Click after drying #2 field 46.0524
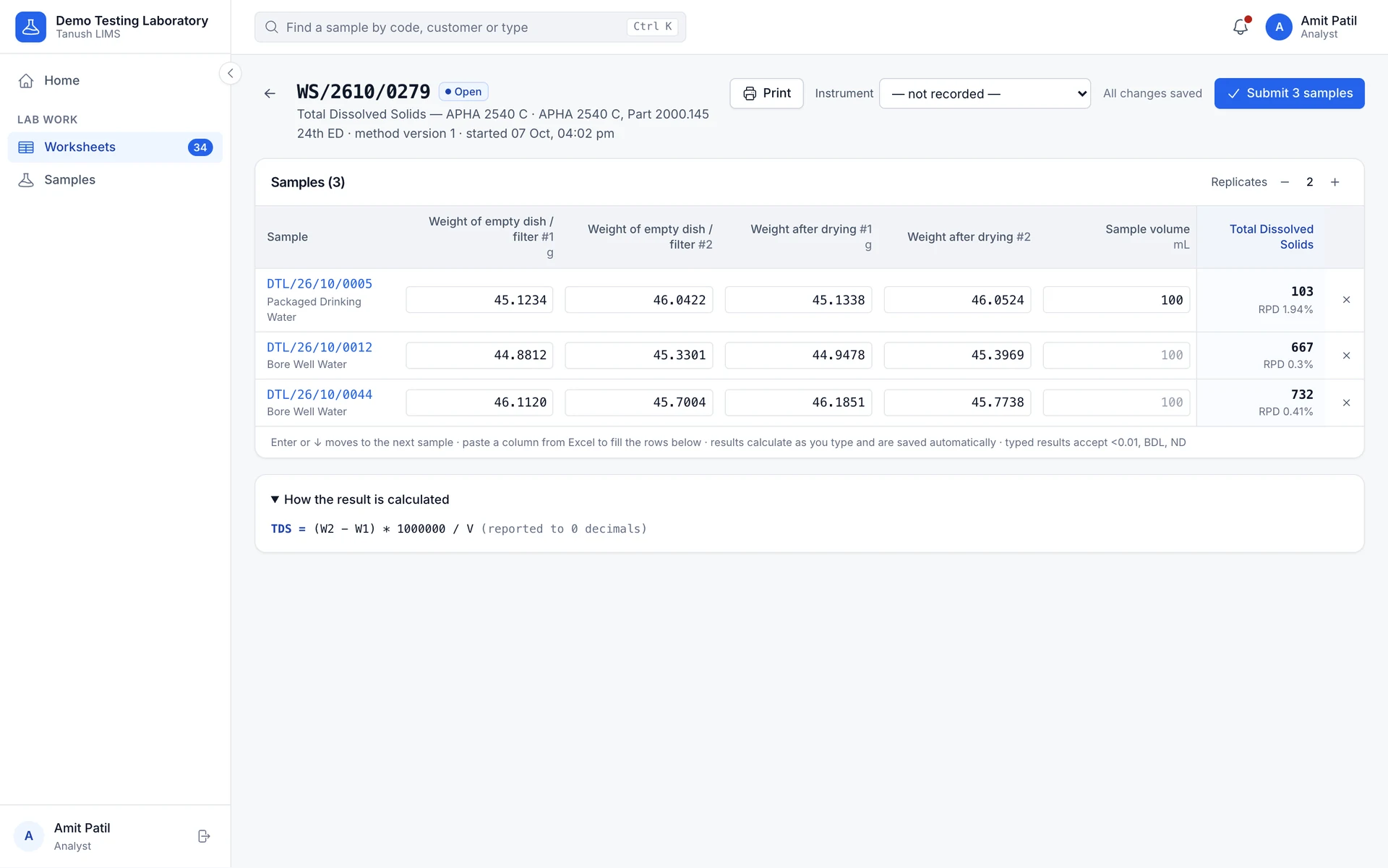 pos(957,300)
